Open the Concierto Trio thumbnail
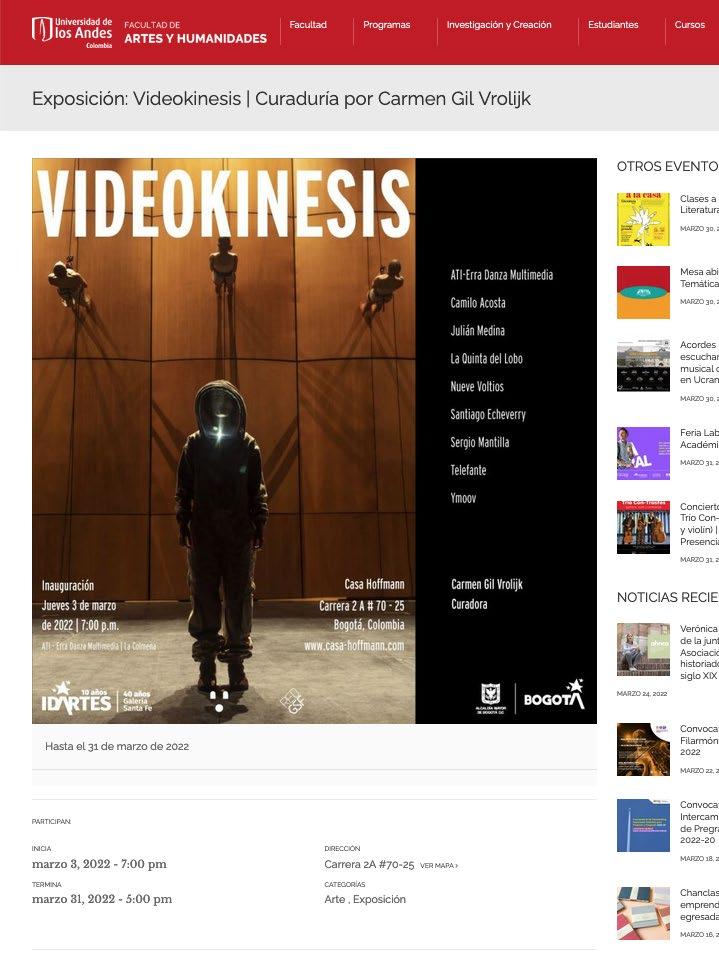 pos(643,527)
